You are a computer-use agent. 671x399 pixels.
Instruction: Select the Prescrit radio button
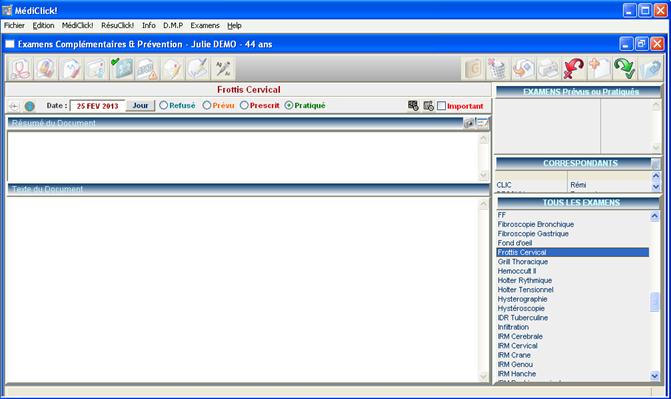(x=244, y=105)
